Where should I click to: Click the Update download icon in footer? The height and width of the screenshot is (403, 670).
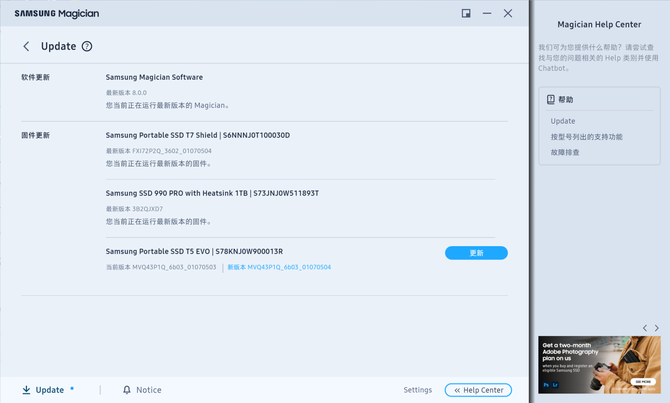tap(27, 390)
